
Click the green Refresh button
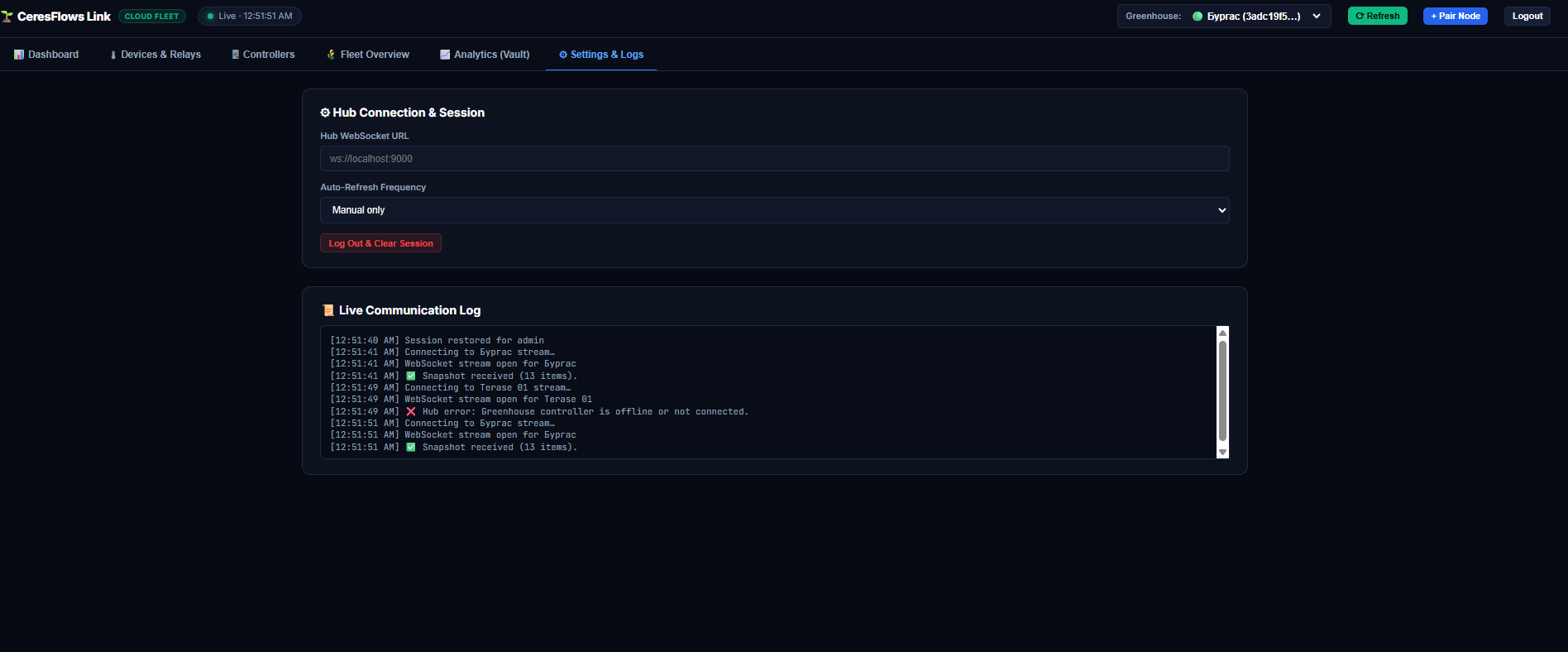point(1378,16)
